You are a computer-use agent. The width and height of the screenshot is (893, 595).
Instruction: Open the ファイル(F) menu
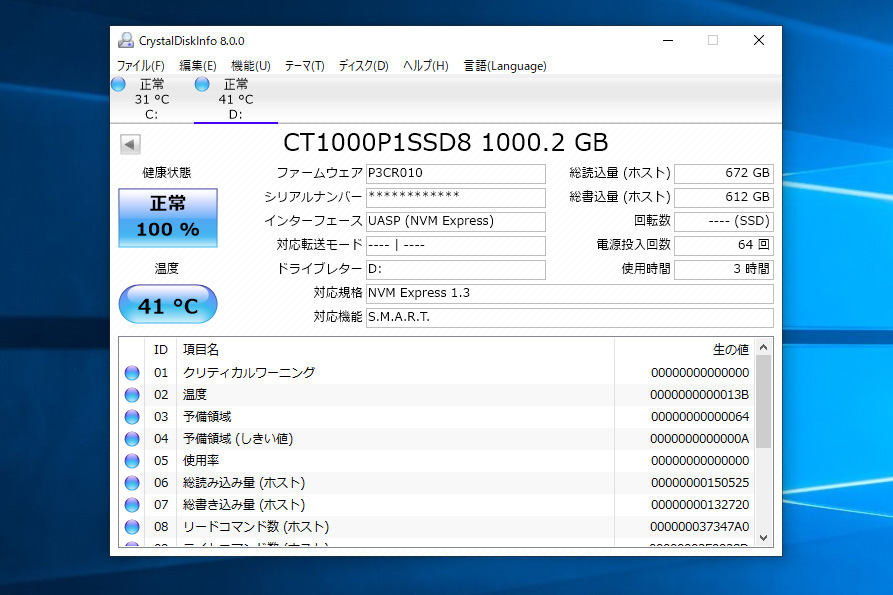tap(141, 66)
